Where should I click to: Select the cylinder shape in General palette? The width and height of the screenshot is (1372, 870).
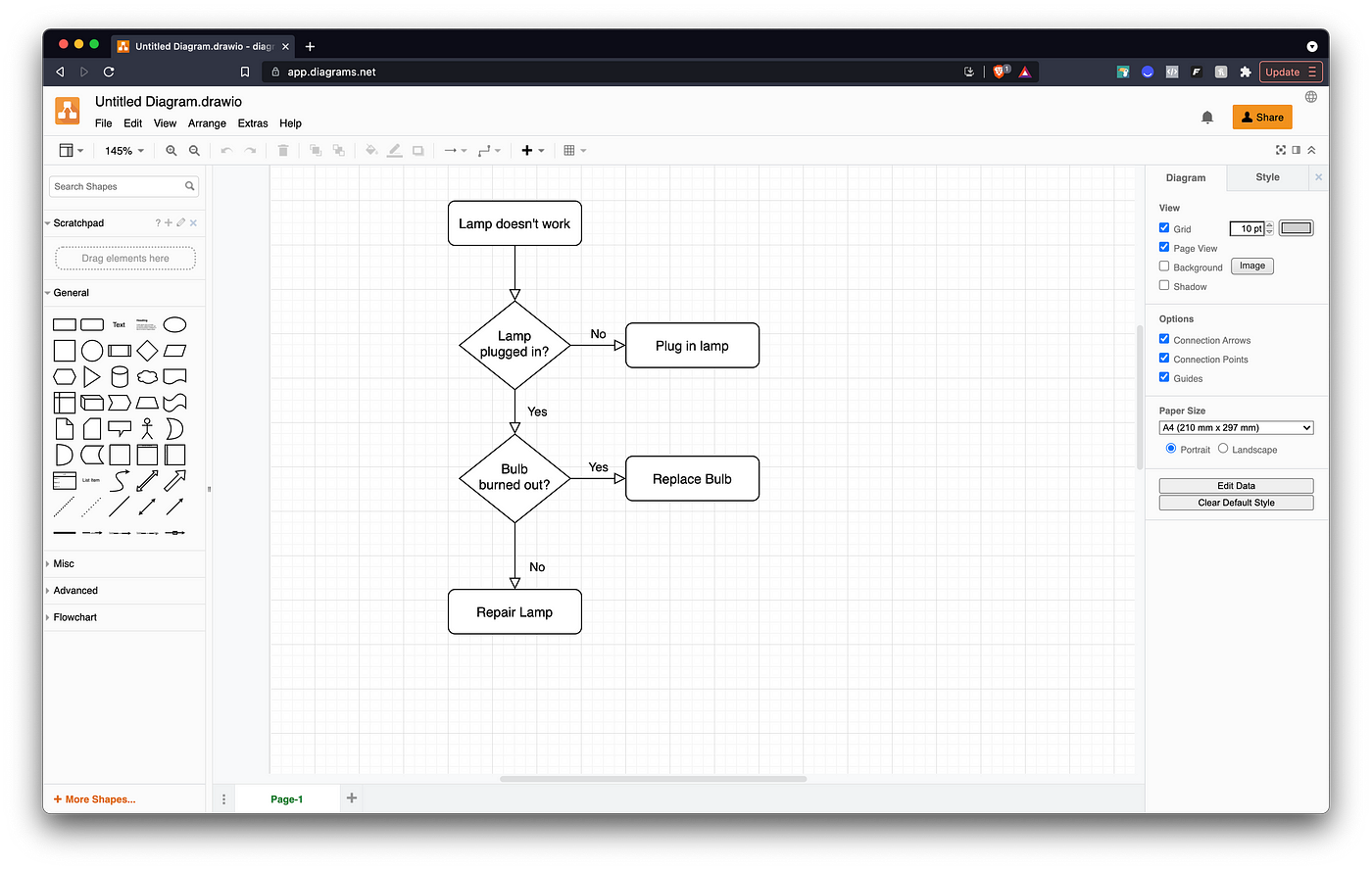tap(120, 376)
